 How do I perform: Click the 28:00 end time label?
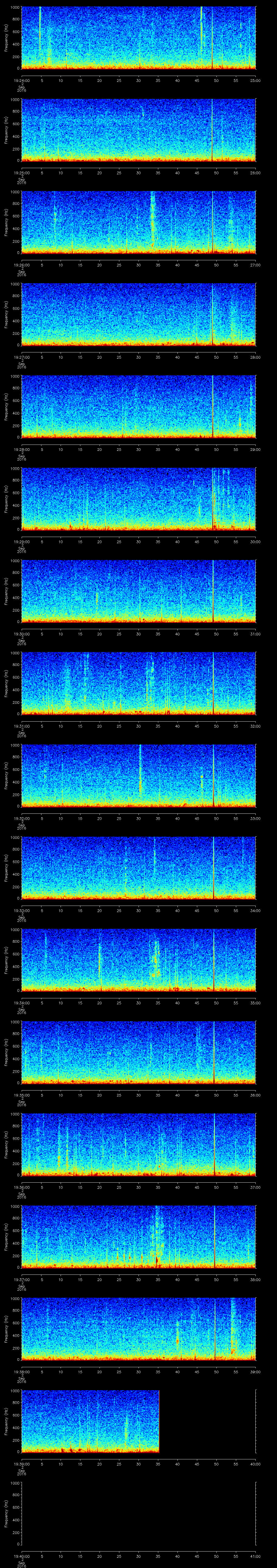[255, 357]
